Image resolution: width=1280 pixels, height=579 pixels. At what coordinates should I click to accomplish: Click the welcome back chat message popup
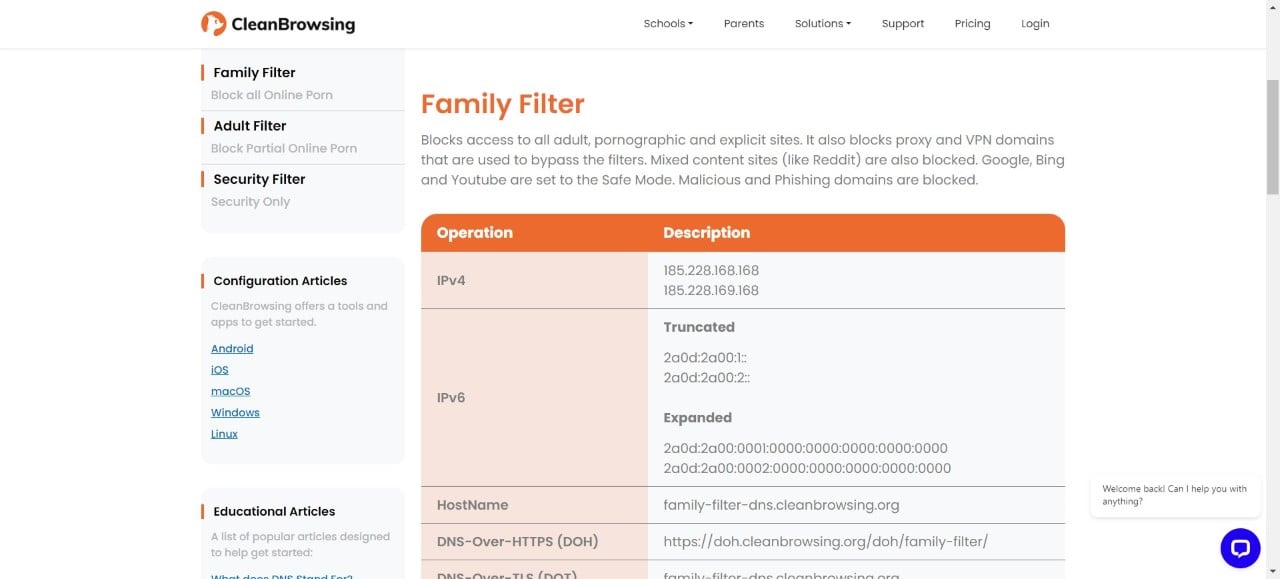pos(1174,495)
